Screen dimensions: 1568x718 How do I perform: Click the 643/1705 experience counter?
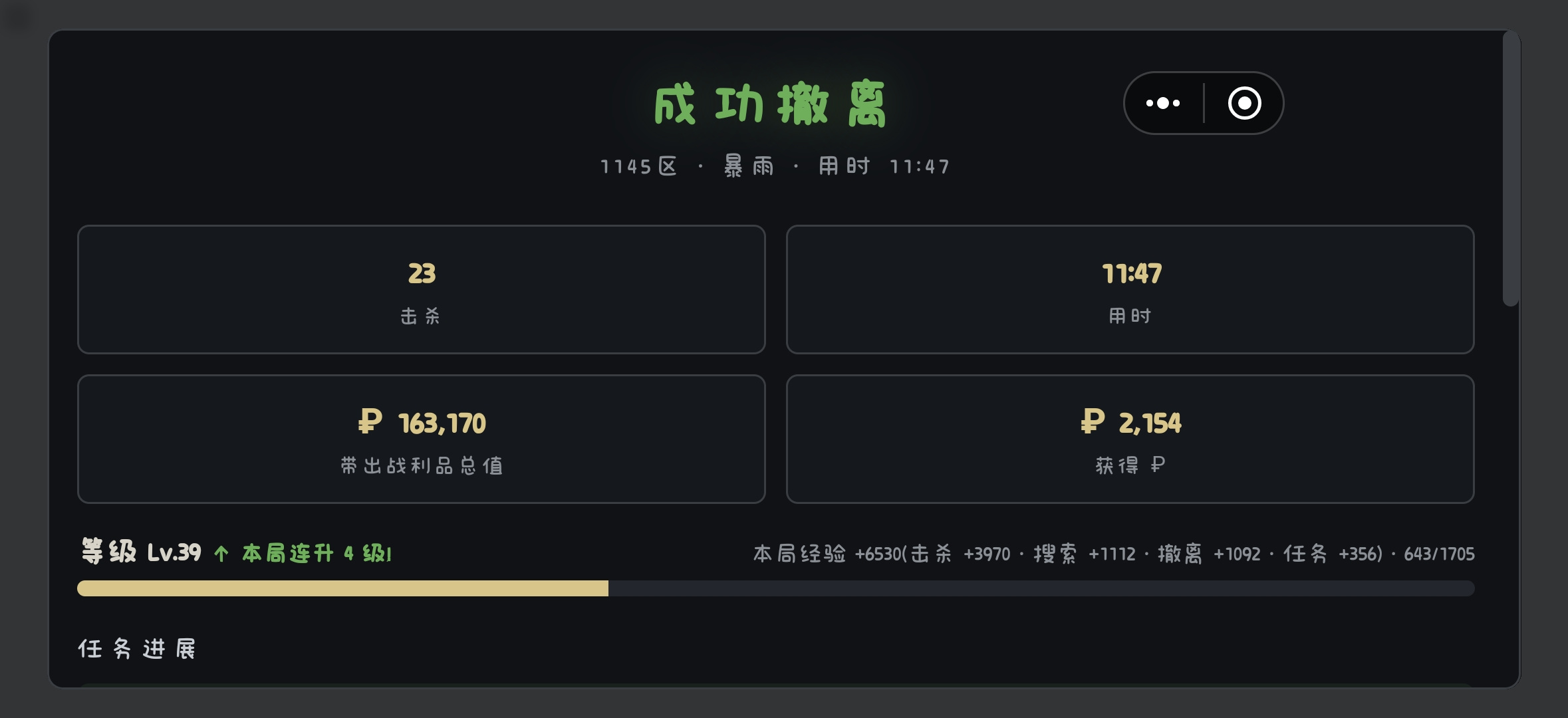(x=1439, y=554)
